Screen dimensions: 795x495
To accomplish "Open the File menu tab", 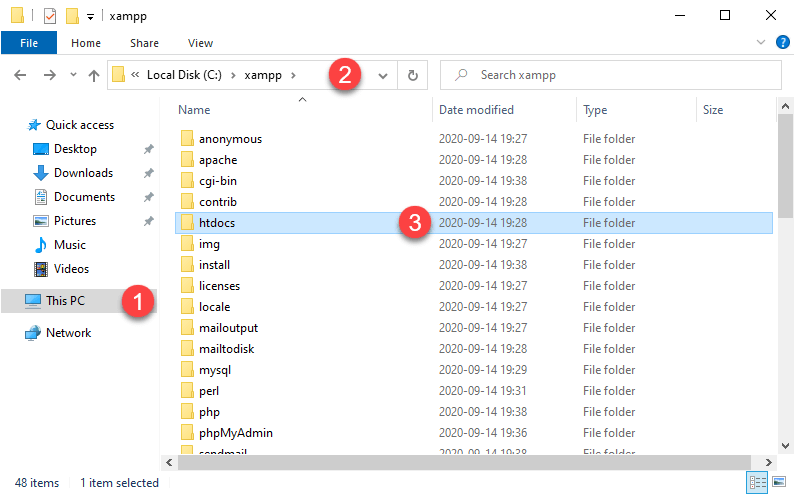I will click(x=29, y=43).
